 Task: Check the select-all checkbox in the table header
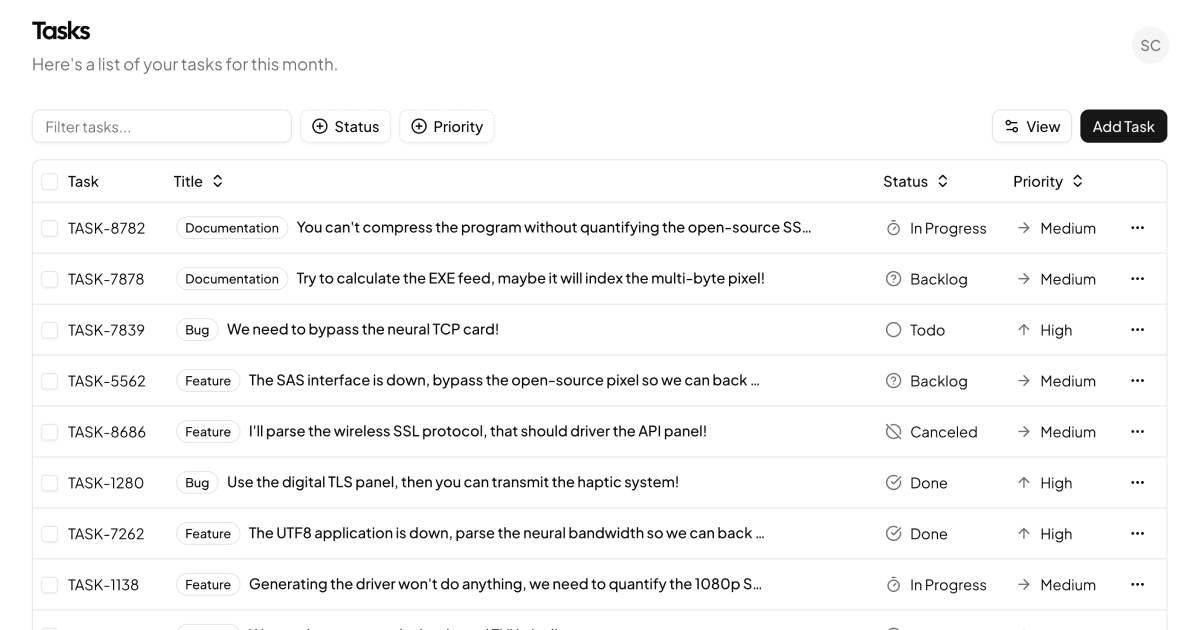49,181
